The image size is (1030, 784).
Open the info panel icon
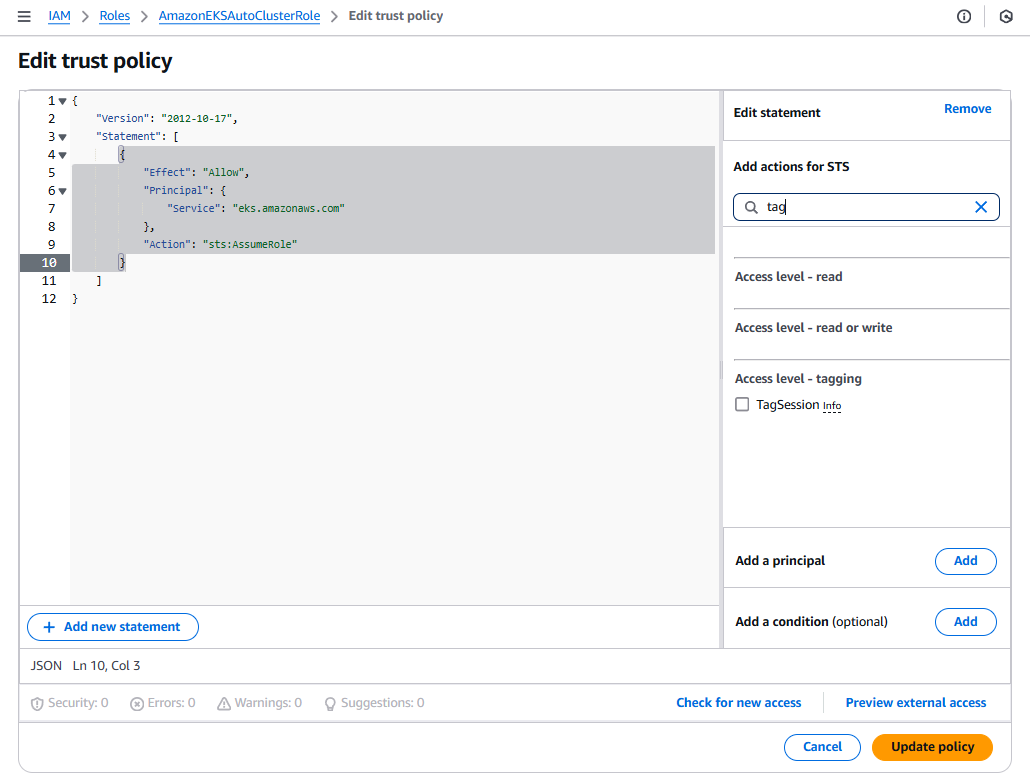click(x=964, y=16)
